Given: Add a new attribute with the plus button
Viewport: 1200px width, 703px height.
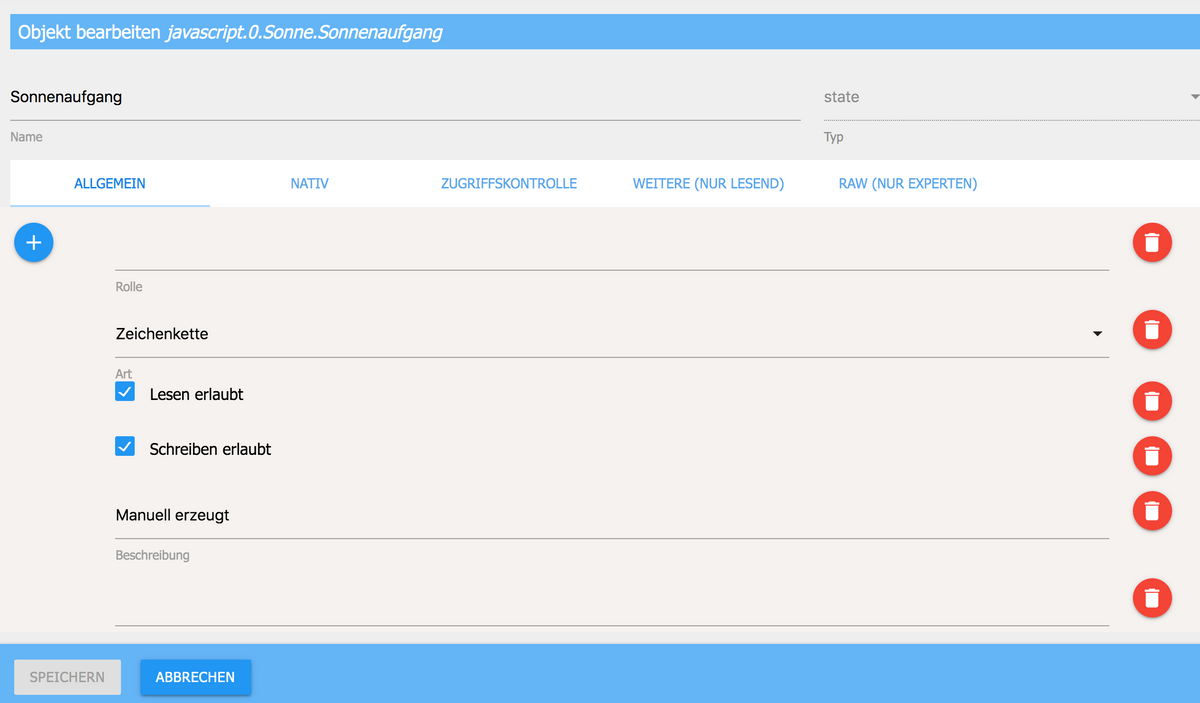Looking at the screenshot, I should pos(33,242).
